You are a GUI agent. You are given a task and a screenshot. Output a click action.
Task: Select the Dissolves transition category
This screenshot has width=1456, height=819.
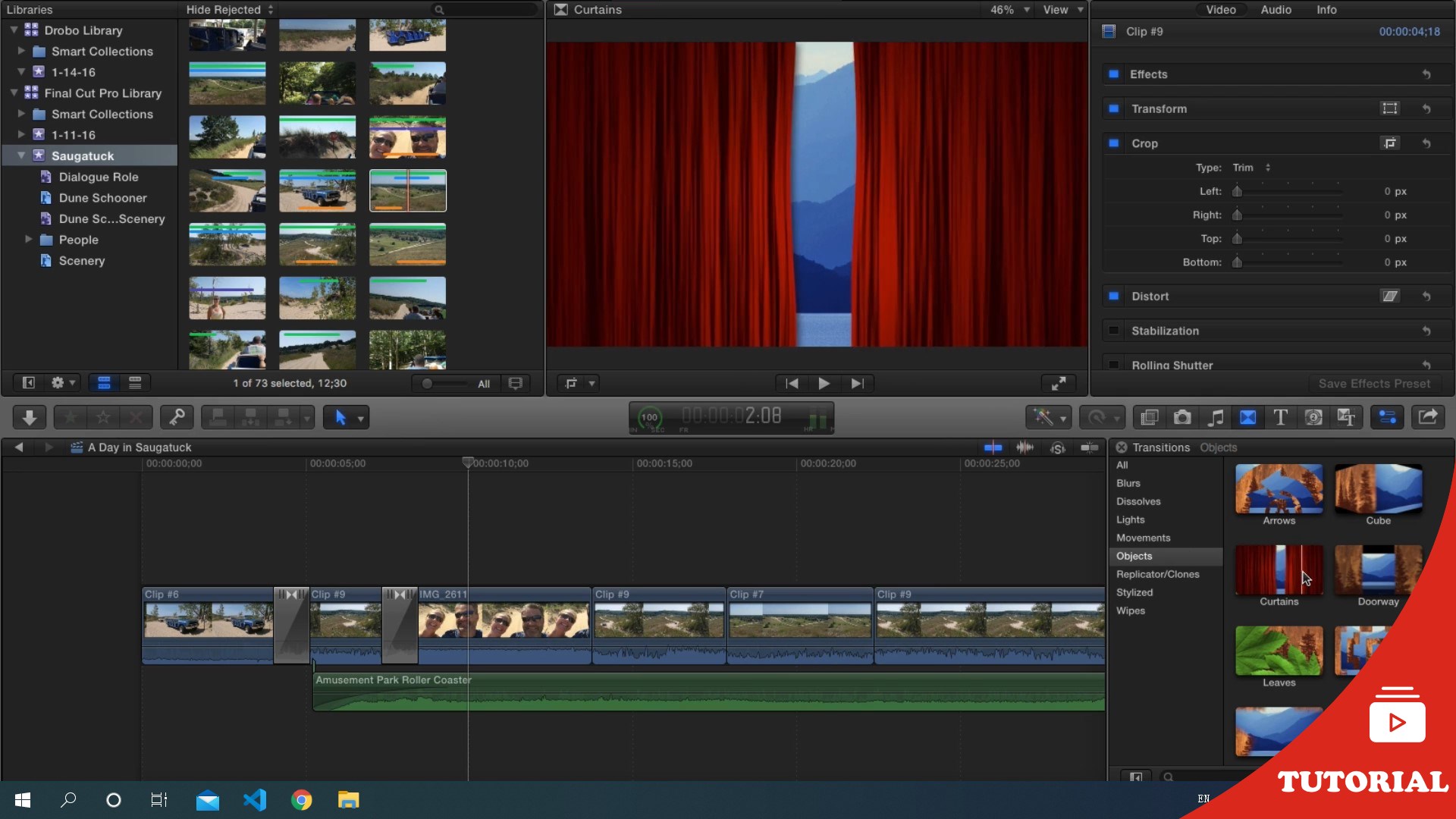(x=1137, y=501)
